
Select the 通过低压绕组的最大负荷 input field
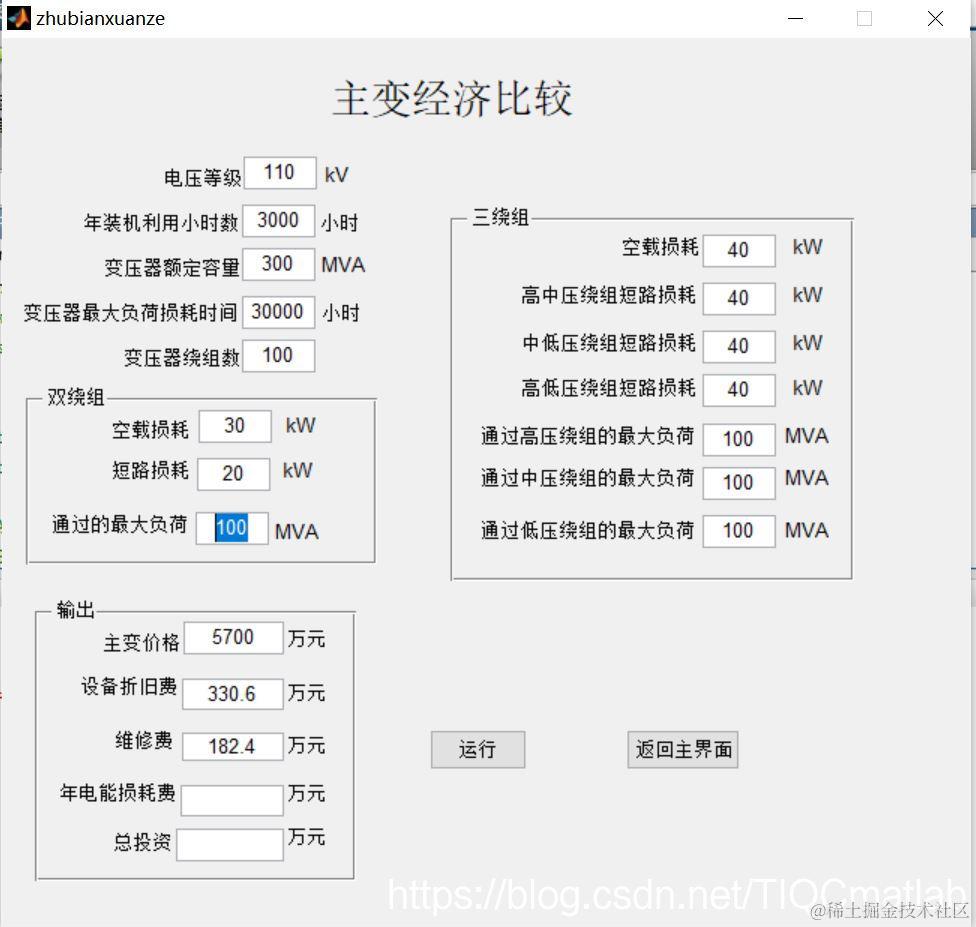coord(739,531)
